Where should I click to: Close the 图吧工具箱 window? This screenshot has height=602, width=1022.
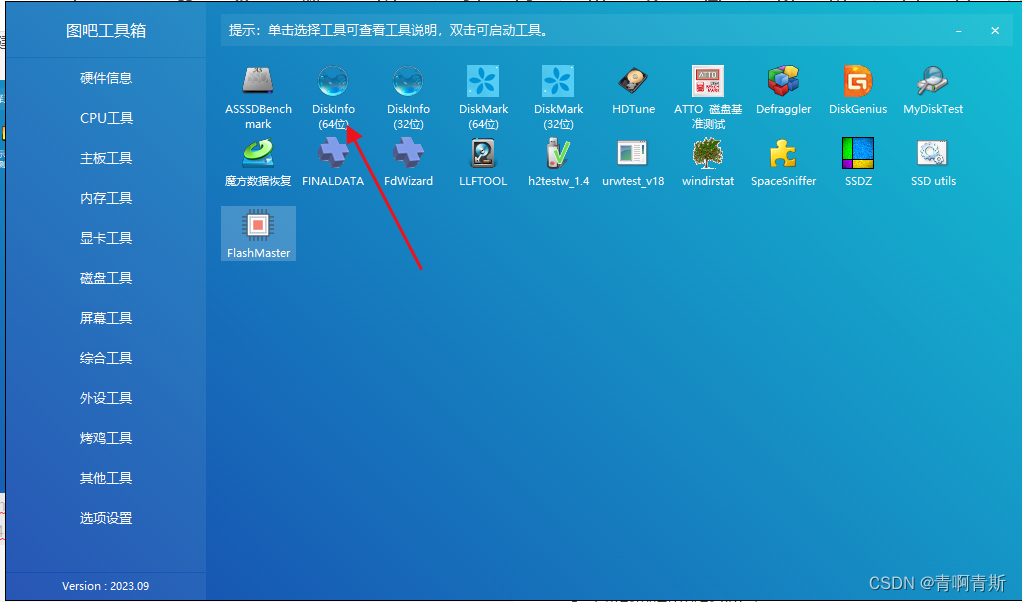coord(995,31)
